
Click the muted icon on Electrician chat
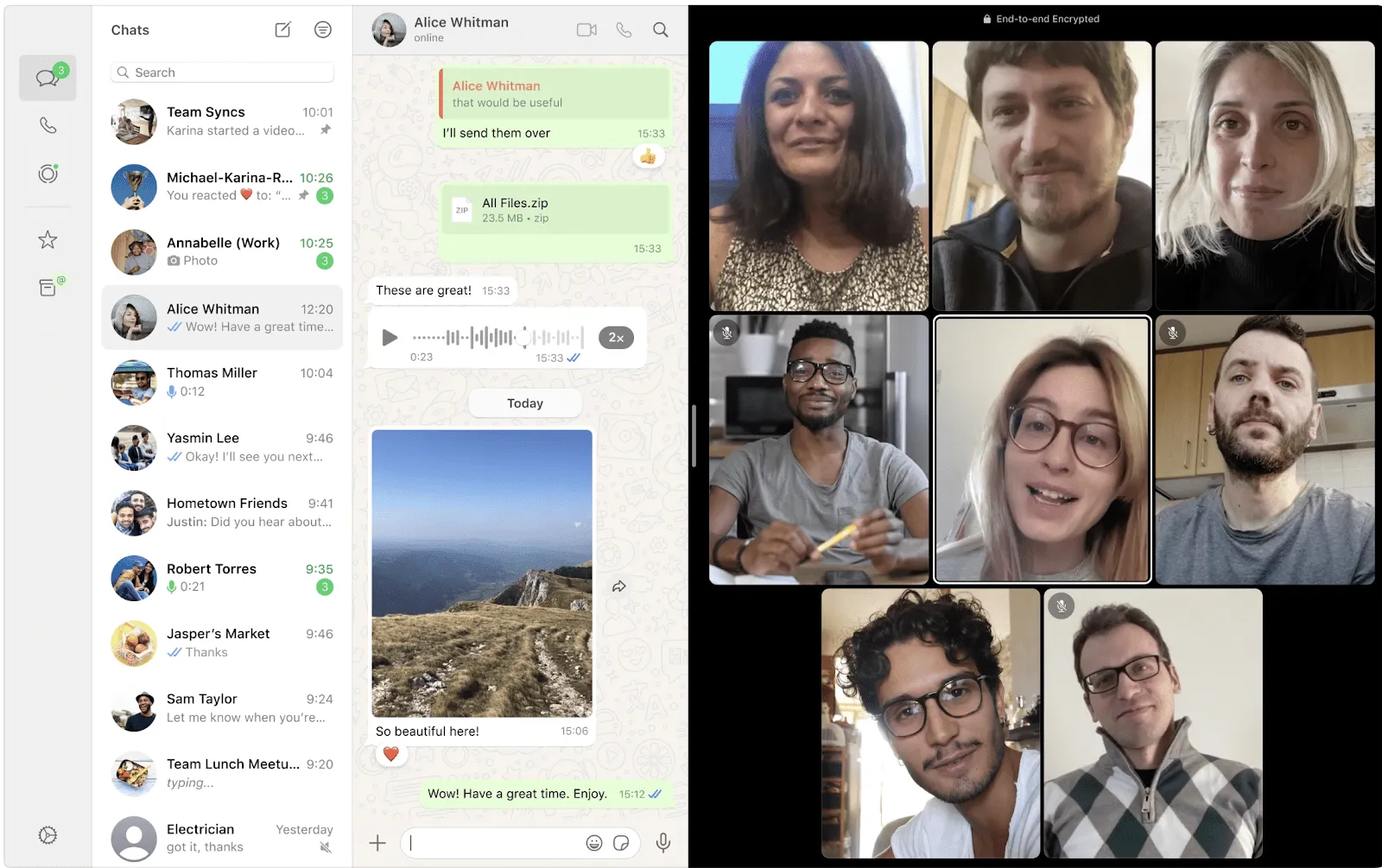coord(326,847)
